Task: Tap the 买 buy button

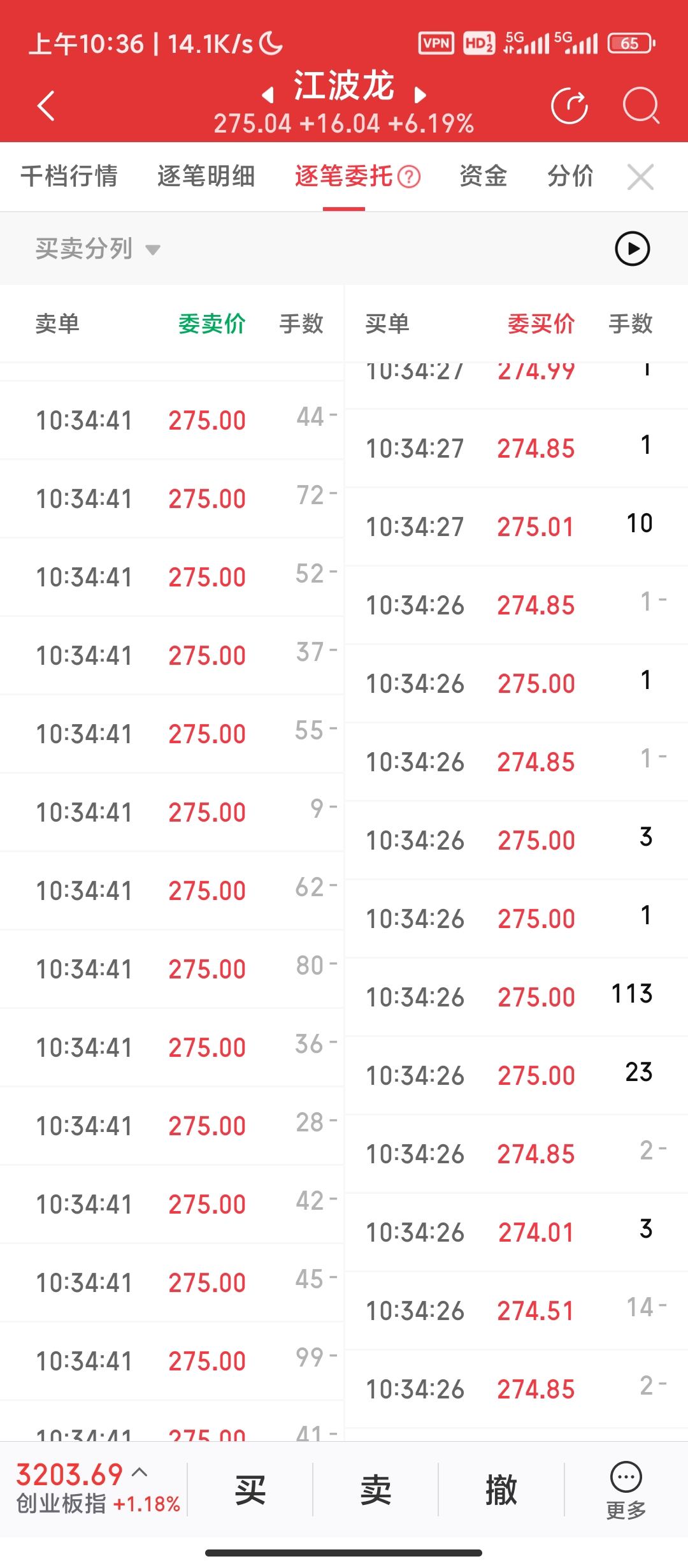Action: (250, 1490)
